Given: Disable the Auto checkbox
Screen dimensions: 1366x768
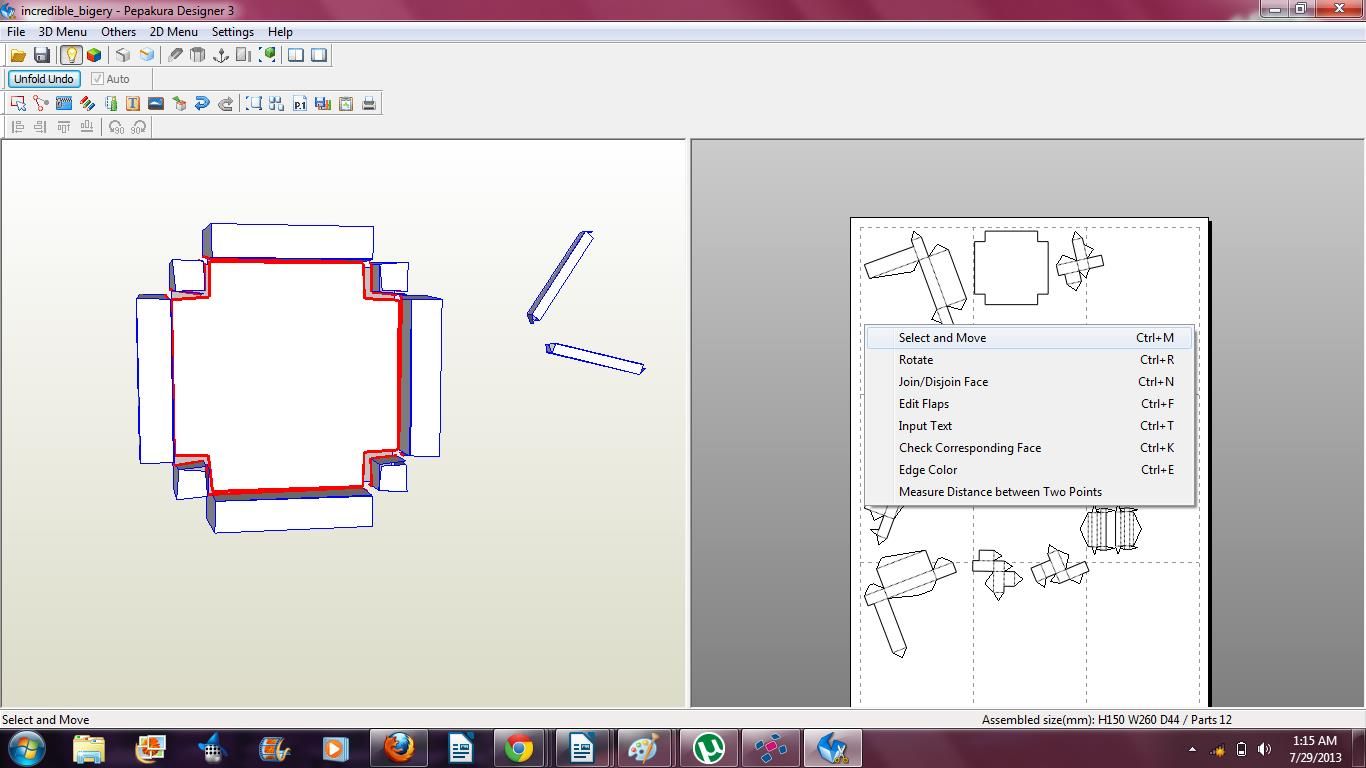Looking at the screenshot, I should point(97,79).
